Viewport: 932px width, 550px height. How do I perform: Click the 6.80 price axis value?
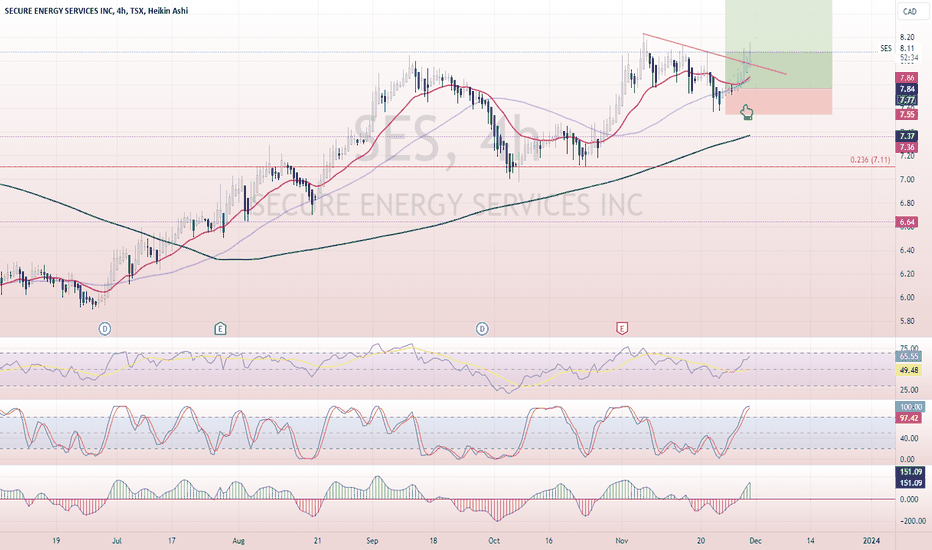pyautogui.click(x=907, y=203)
